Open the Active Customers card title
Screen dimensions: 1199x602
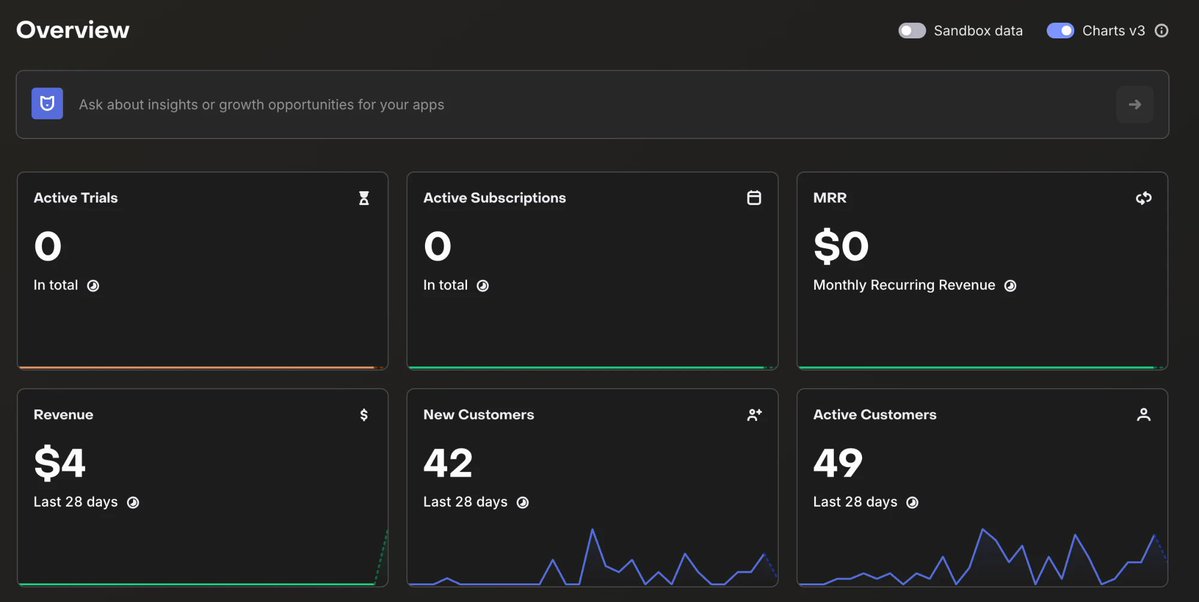[x=875, y=415]
